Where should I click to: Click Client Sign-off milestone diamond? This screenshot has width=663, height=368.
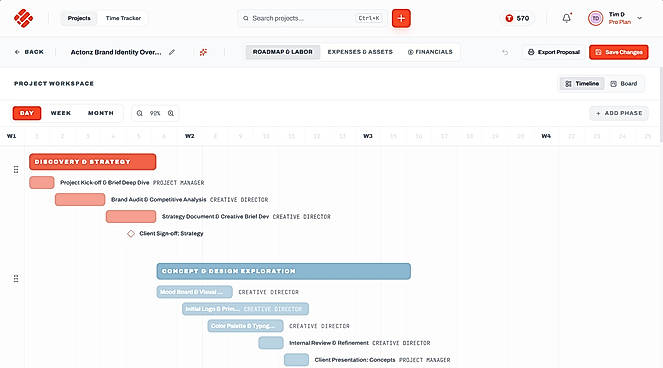(x=131, y=233)
